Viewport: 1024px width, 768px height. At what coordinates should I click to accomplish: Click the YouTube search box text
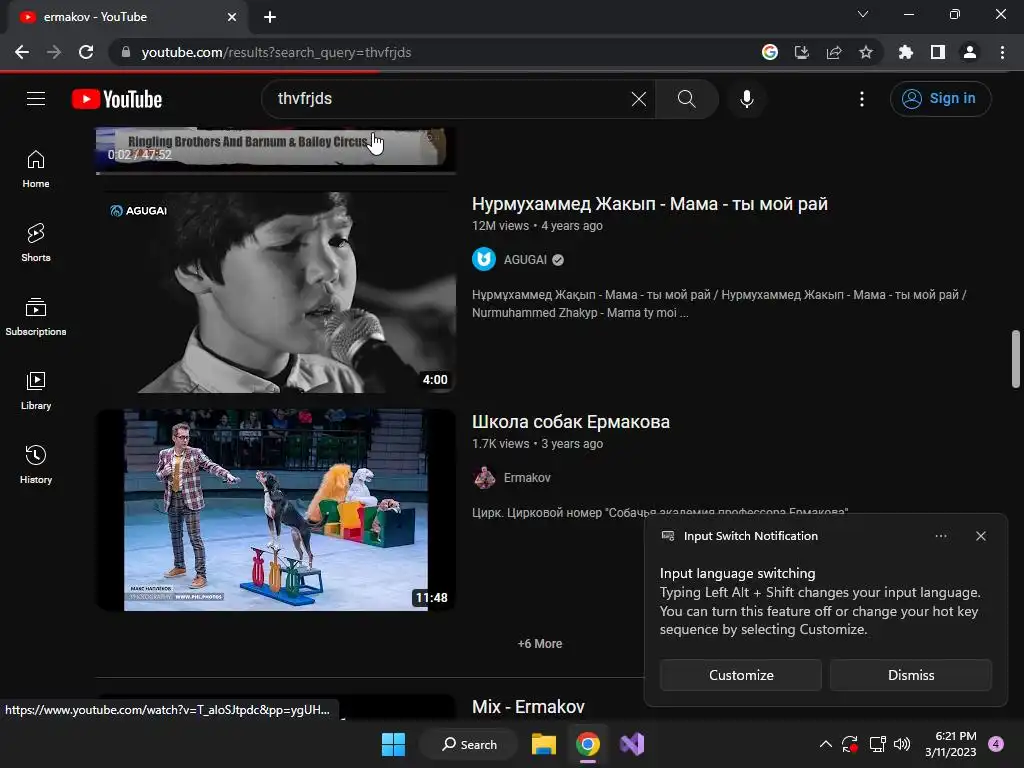pyautogui.click(x=304, y=99)
